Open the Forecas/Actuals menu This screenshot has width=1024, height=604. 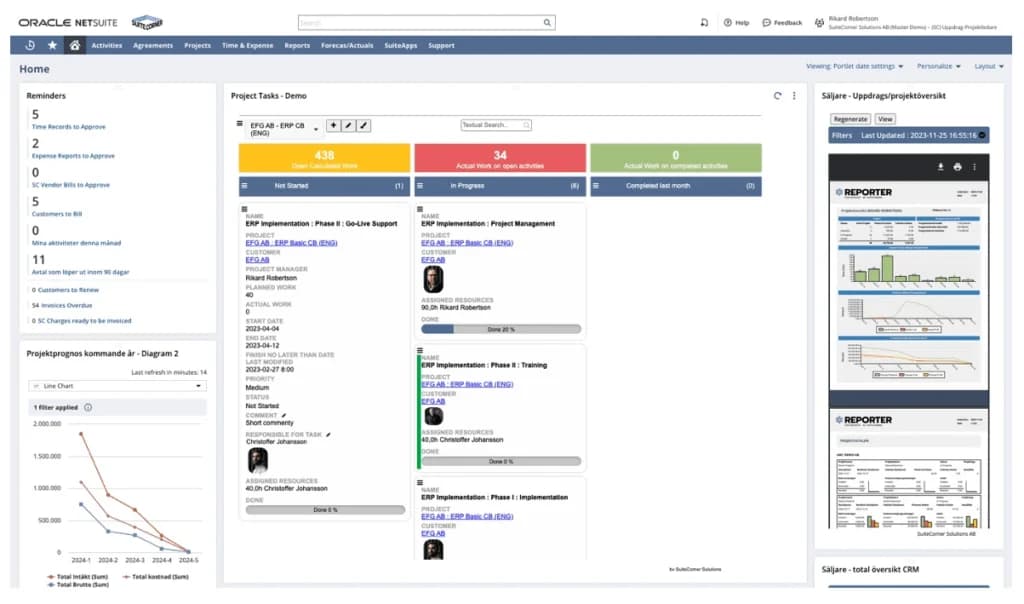(347, 46)
